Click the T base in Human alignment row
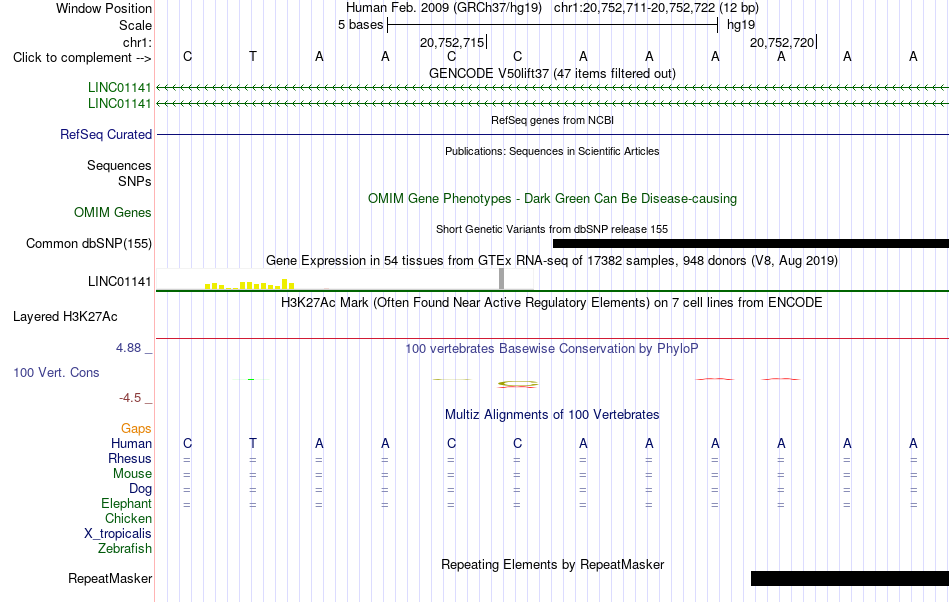950x602 pixels. coord(253,443)
